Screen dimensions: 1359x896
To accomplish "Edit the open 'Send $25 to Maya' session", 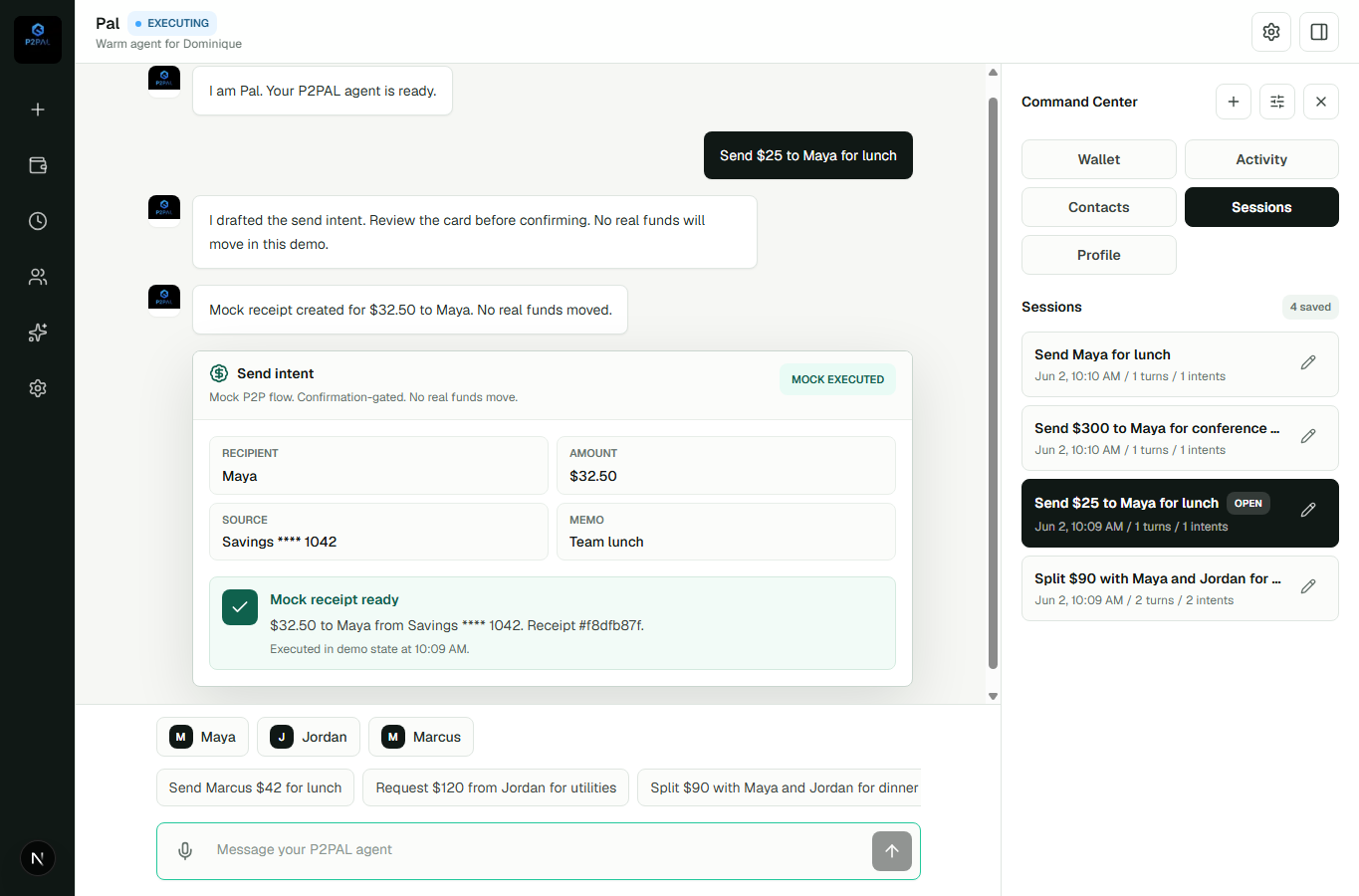I will [x=1308, y=510].
